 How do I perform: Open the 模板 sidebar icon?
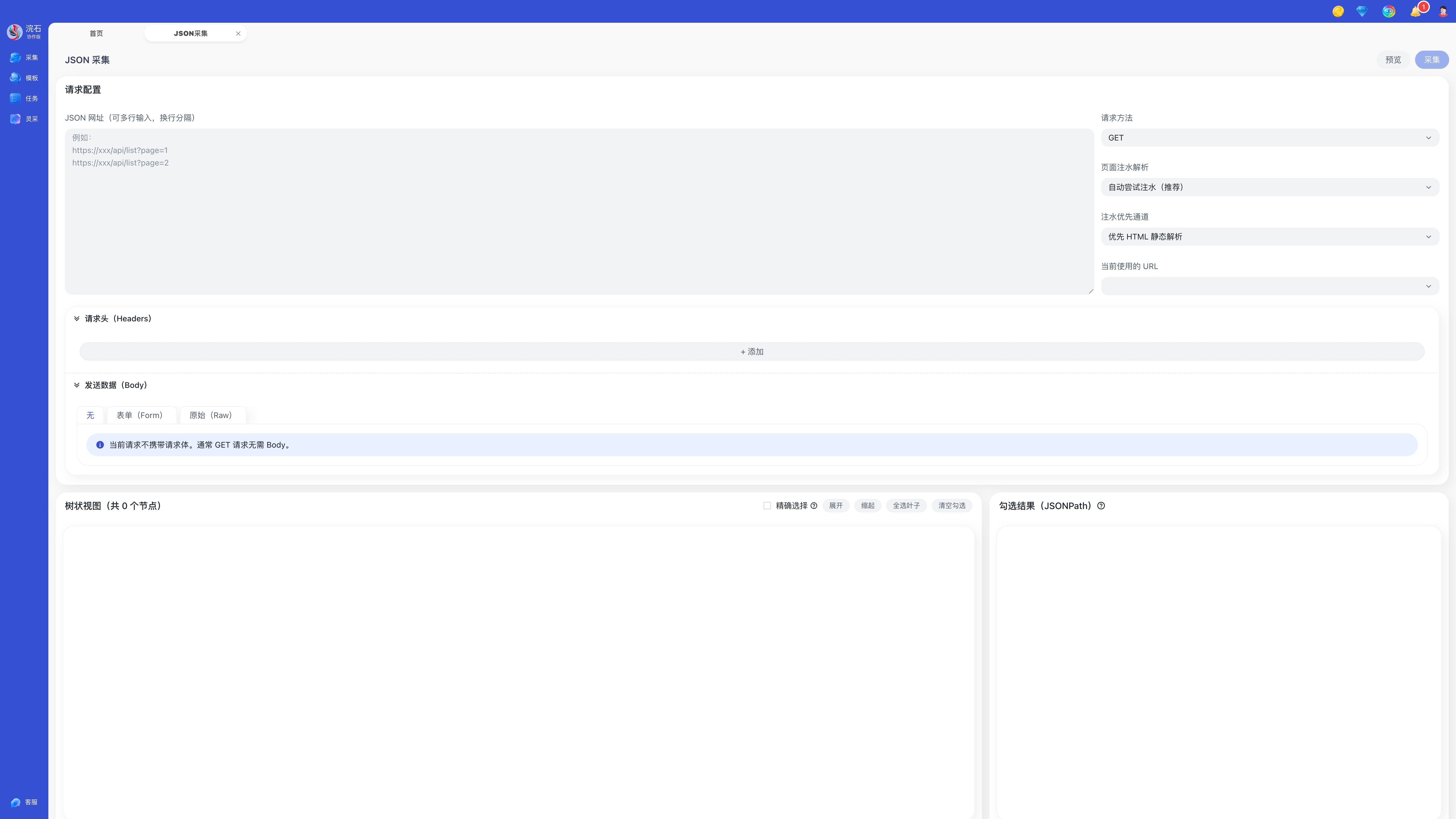(16, 78)
